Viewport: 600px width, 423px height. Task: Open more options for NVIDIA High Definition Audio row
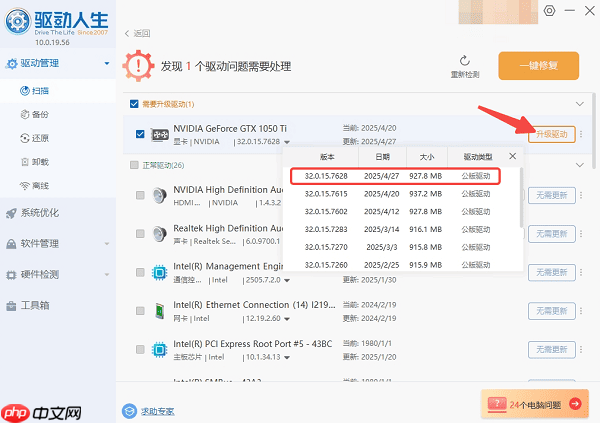[x=581, y=196]
